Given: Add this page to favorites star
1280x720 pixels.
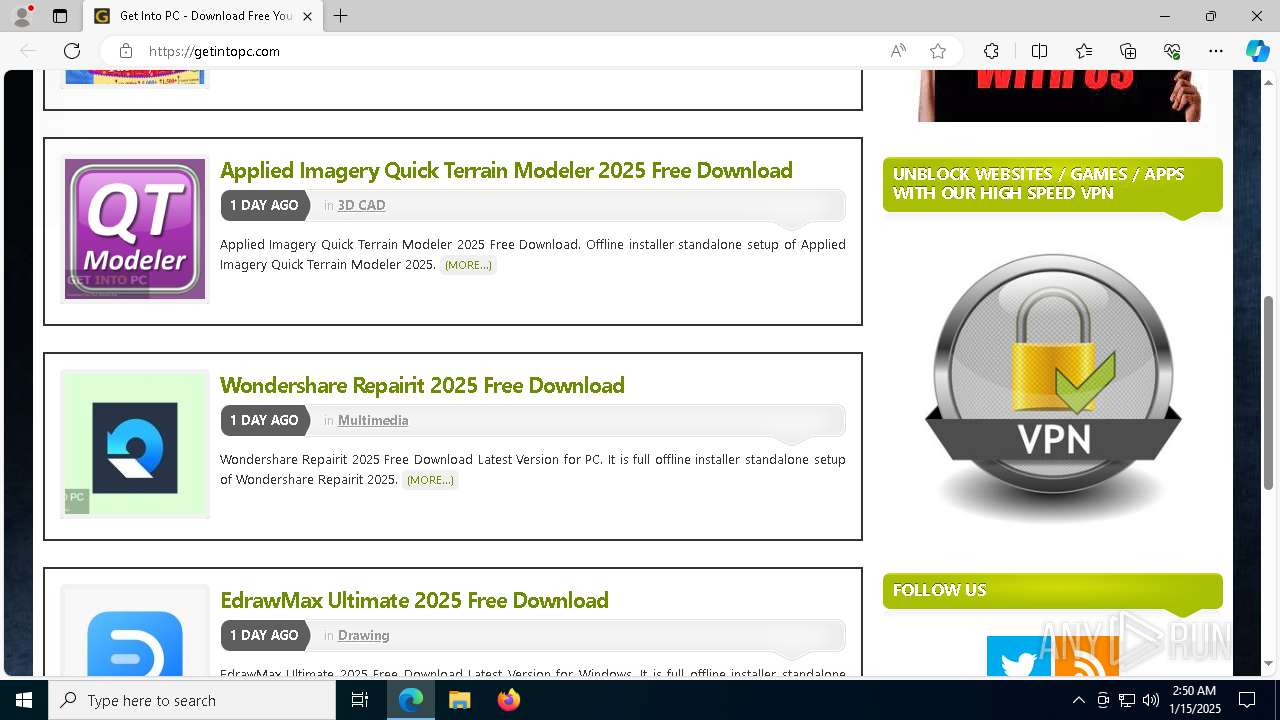Looking at the screenshot, I should click(x=938, y=51).
